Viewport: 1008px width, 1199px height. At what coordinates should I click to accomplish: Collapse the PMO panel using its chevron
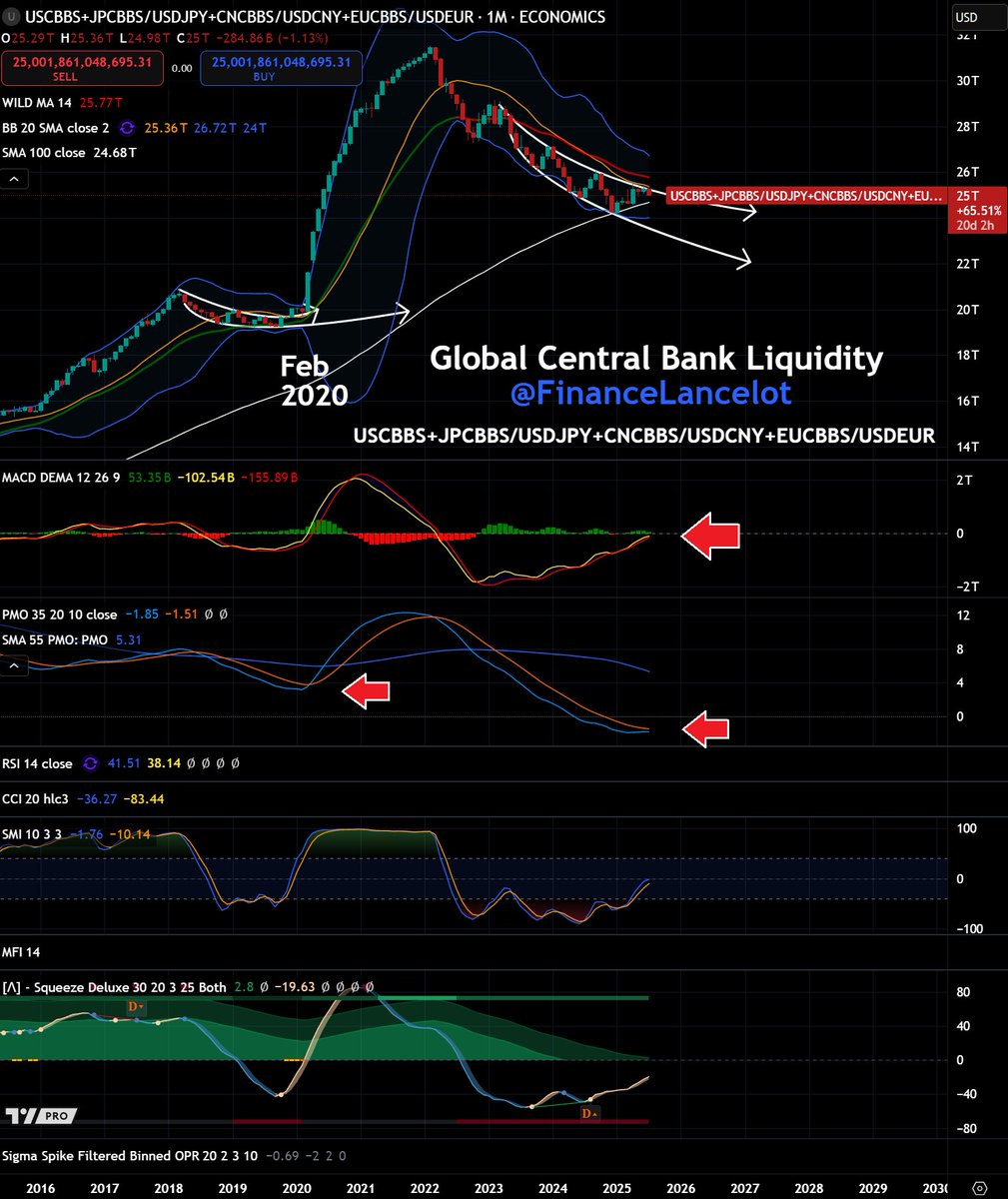pos(13,665)
